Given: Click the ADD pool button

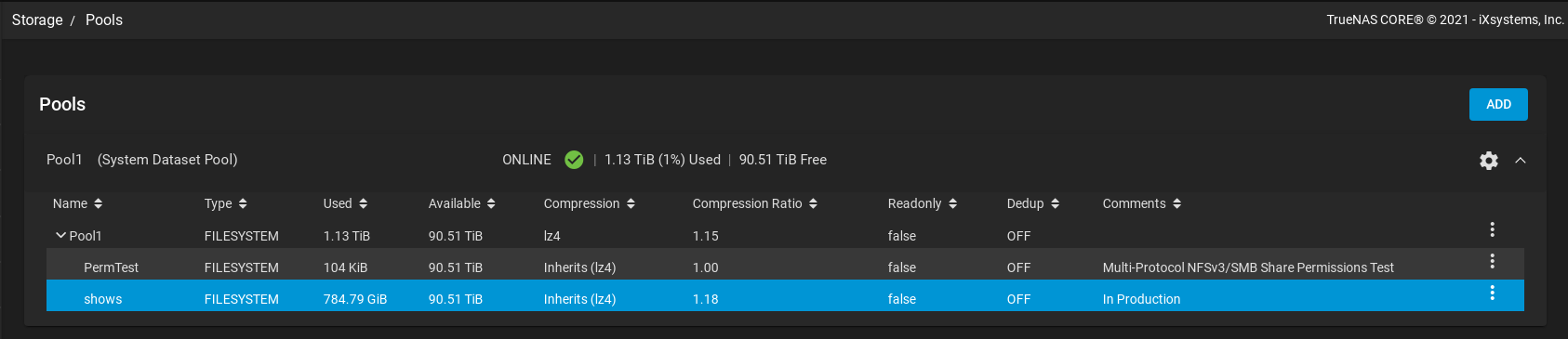Looking at the screenshot, I should pyautogui.click(x=1498, y=104).
